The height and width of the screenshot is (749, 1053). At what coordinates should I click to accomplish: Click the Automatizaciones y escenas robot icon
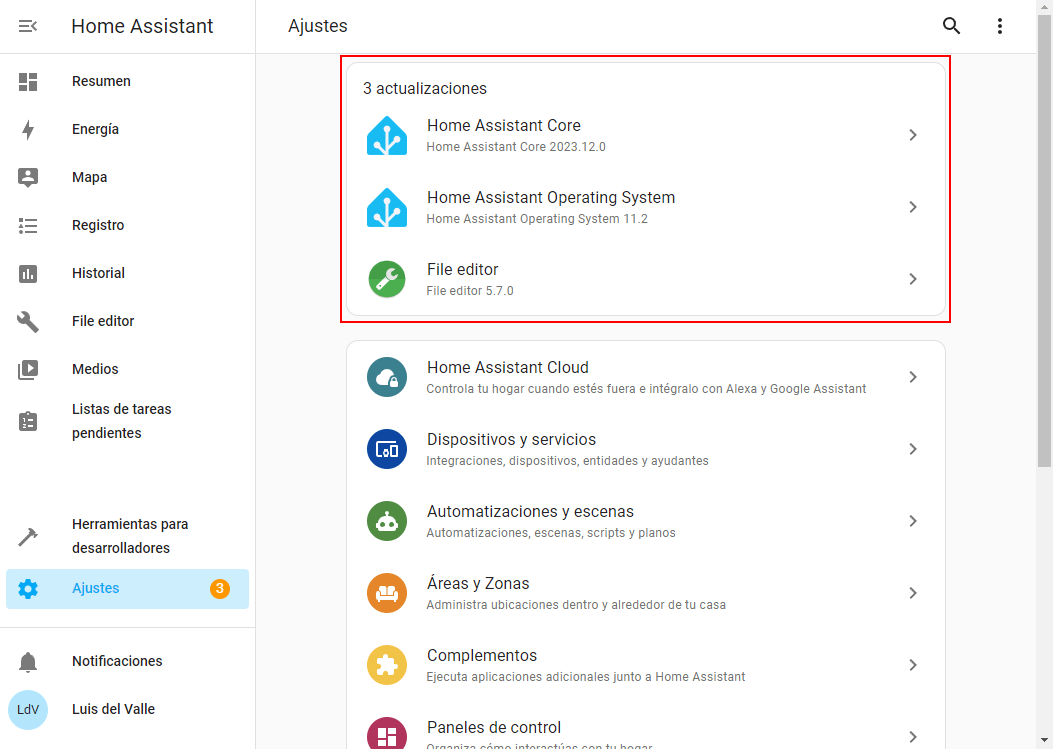(387, 521)
